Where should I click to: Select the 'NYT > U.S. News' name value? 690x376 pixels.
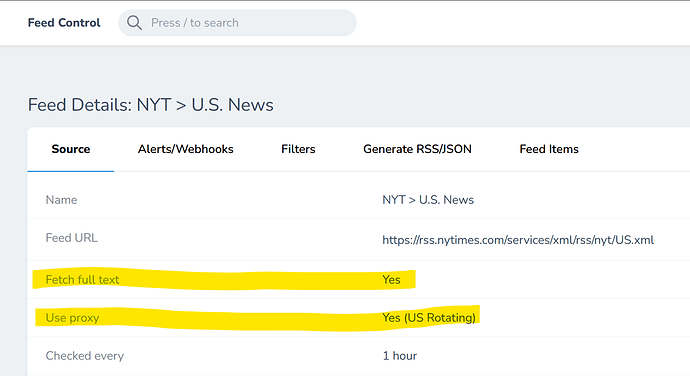point(428,200)
